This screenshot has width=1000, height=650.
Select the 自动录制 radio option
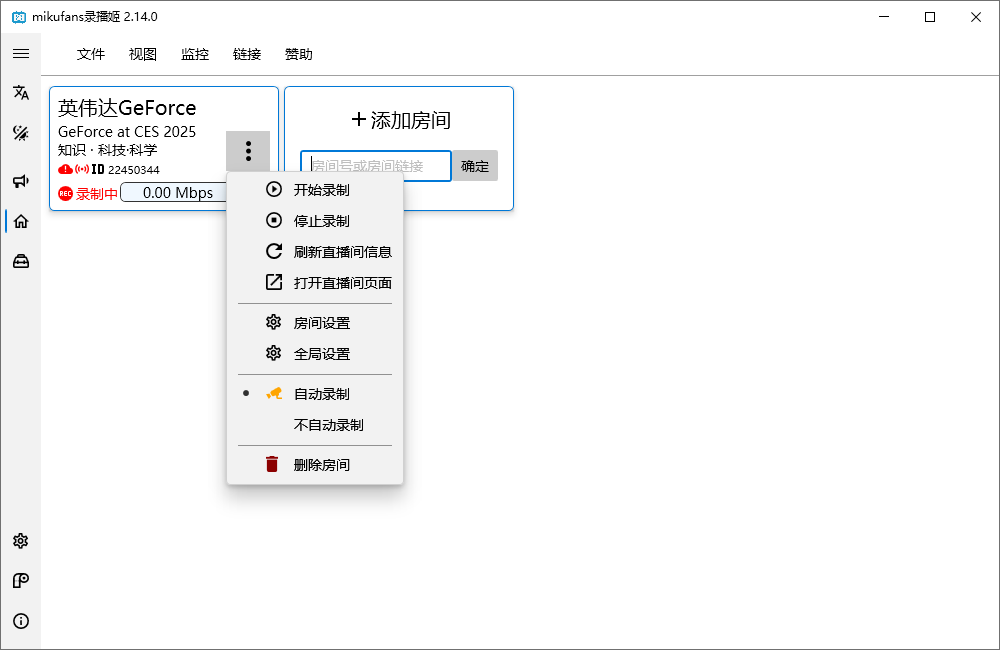[x=315, y=394]
